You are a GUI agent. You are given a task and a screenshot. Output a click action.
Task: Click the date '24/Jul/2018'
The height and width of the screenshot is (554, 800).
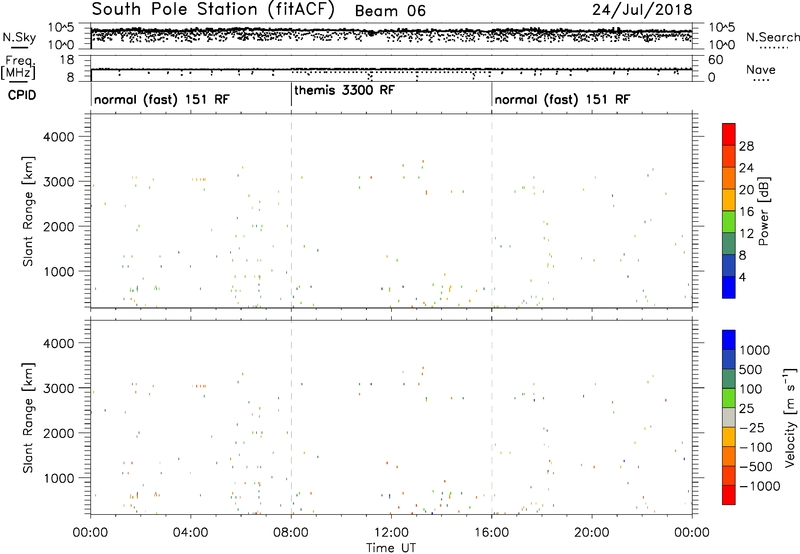(642, 10)
